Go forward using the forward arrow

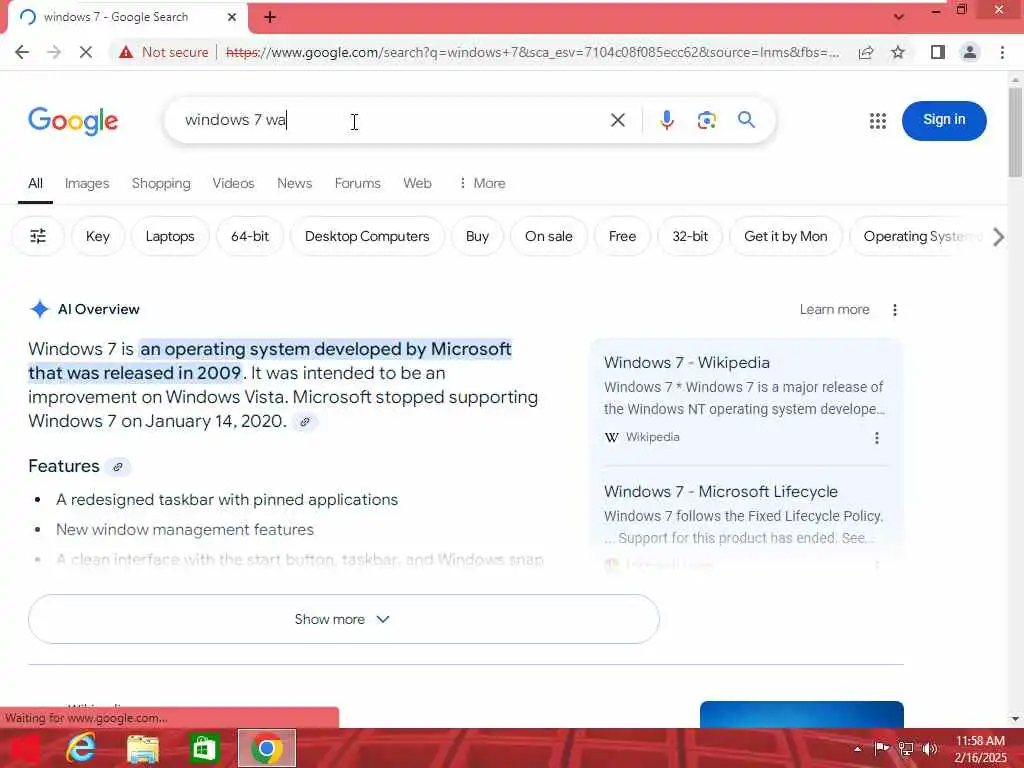[54, 52]
